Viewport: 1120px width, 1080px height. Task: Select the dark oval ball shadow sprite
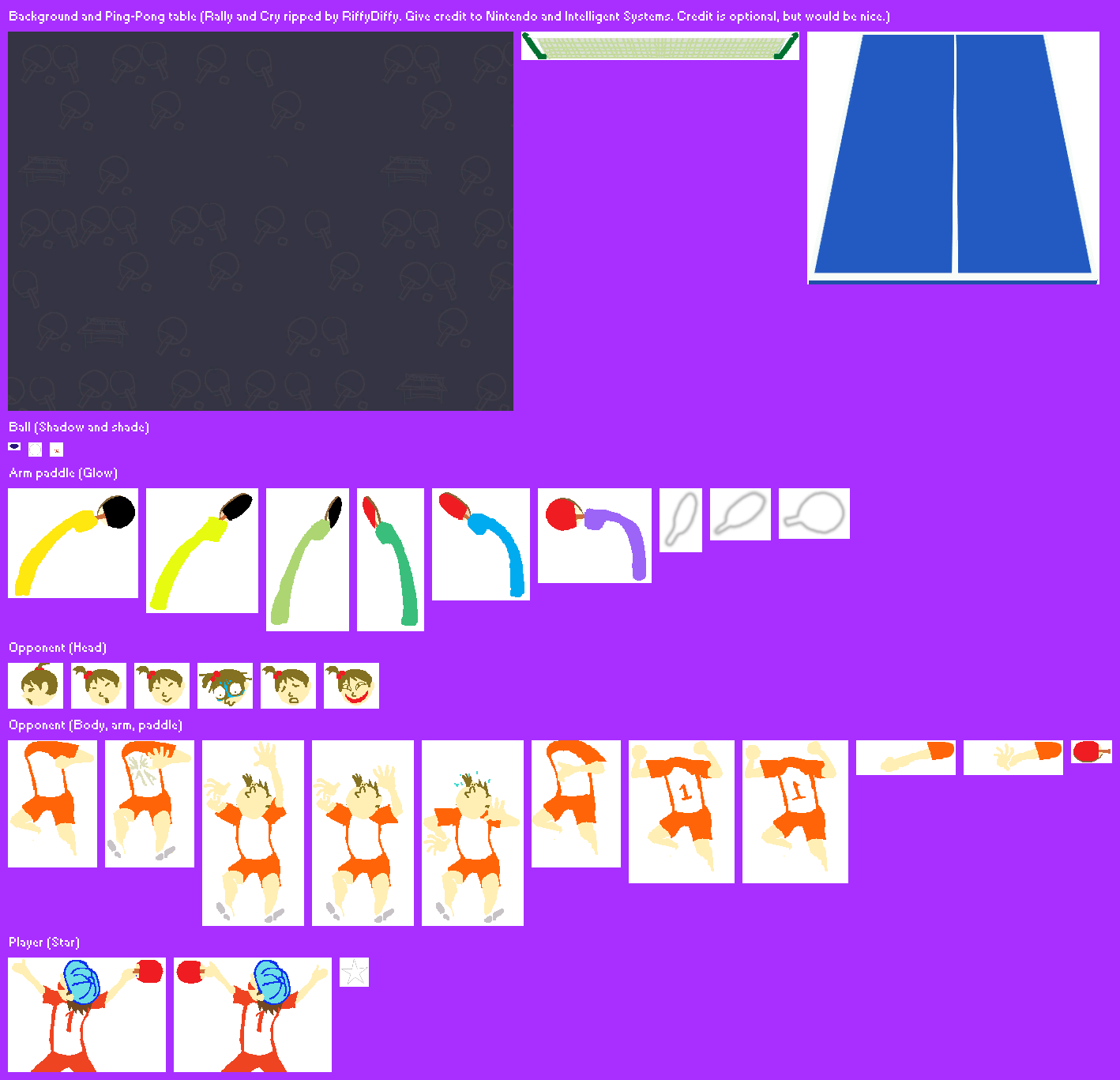(14, 446)
